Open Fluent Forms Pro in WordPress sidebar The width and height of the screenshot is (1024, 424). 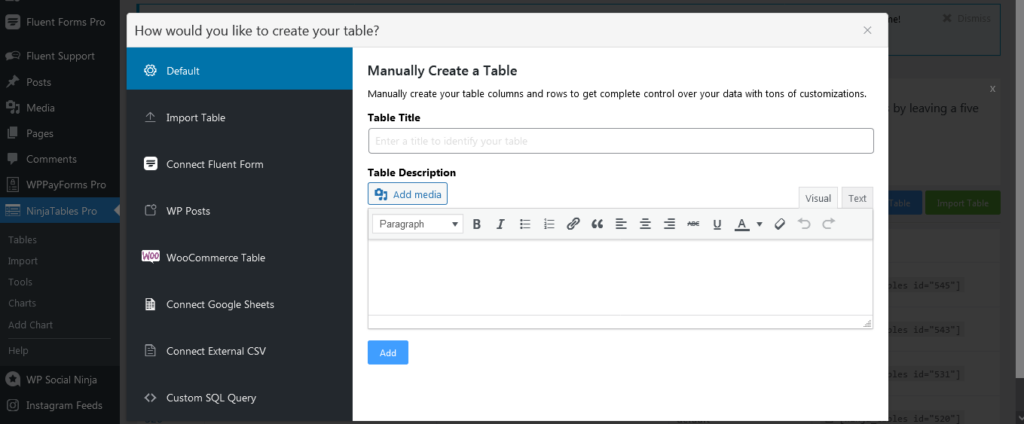pos(59,22)
